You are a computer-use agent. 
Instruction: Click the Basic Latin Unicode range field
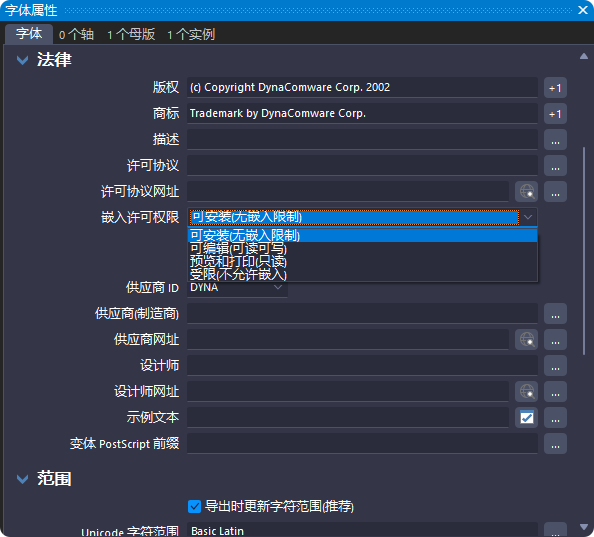click(363, 530)
